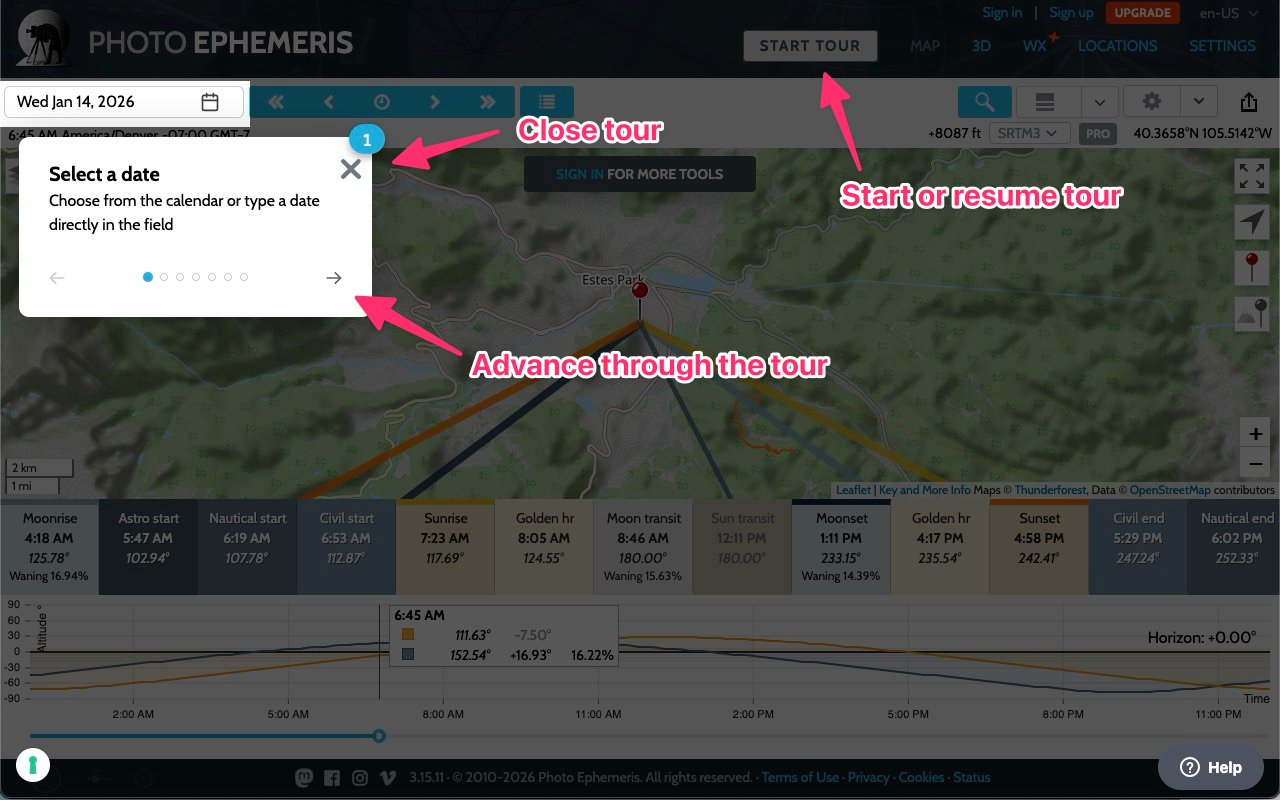This screenshot has width=1280, height=800.
Task: Locate me using the navigation arrow
Action: (1252, 222)
